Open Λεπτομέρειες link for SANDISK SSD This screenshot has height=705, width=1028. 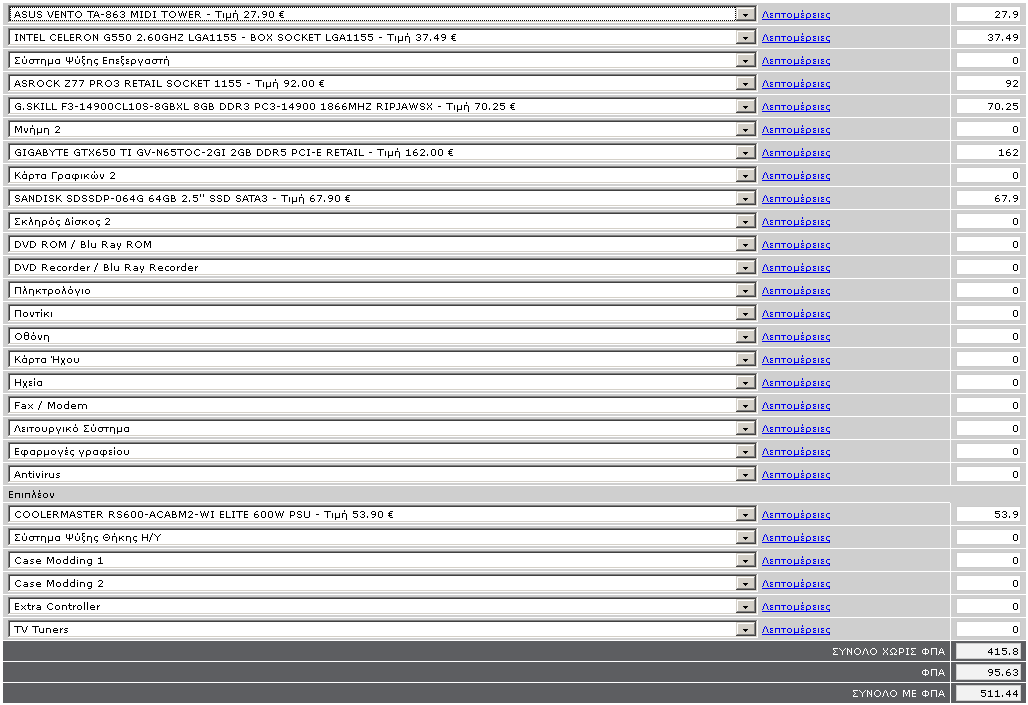[796, 198]
